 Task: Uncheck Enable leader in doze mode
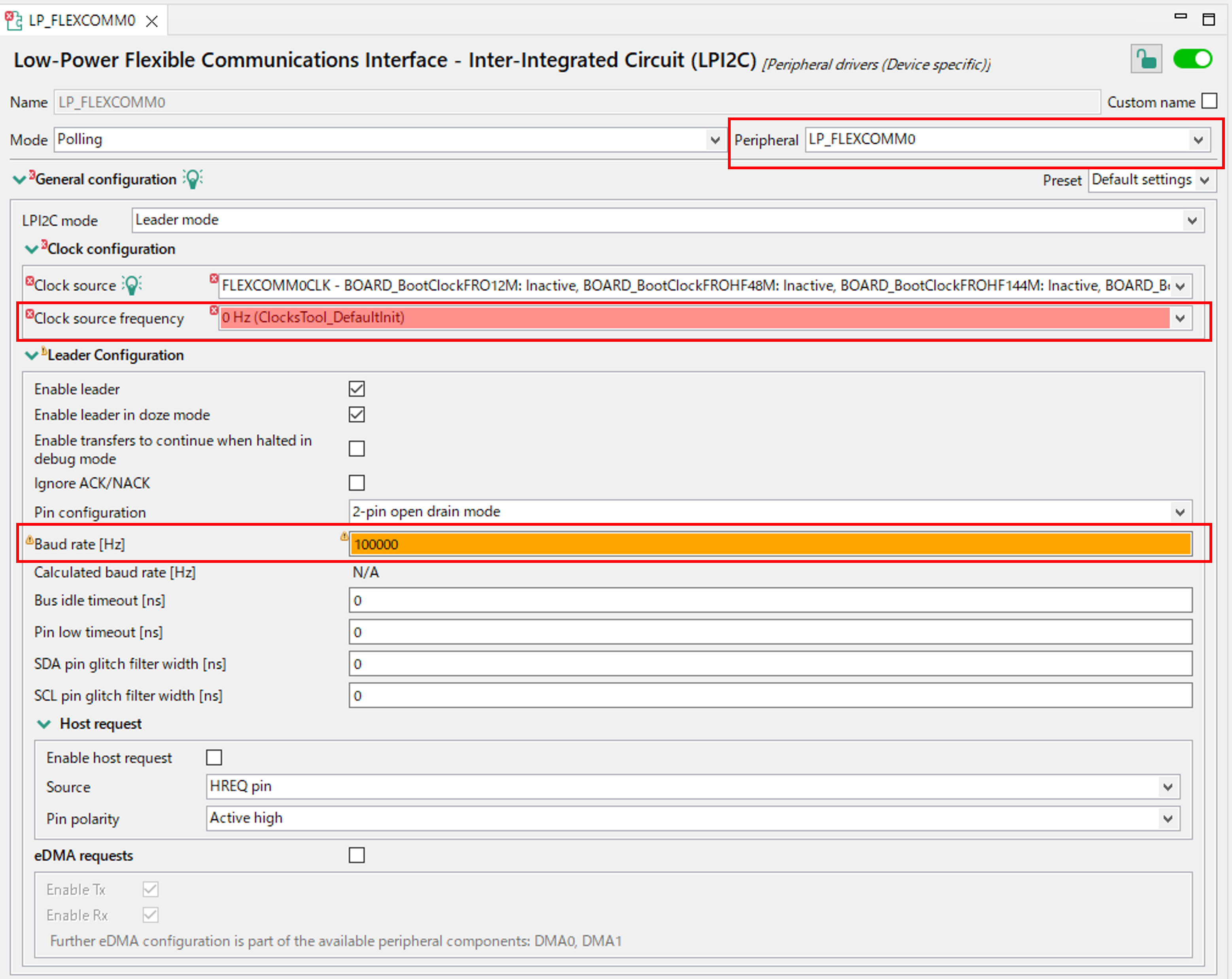(357, 415)
